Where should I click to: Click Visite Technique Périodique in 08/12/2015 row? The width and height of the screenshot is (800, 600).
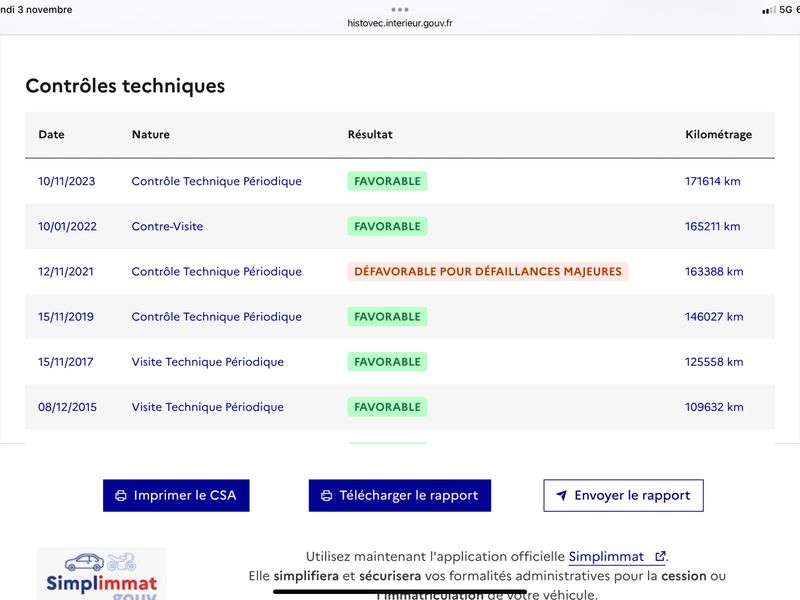point(208,407)
